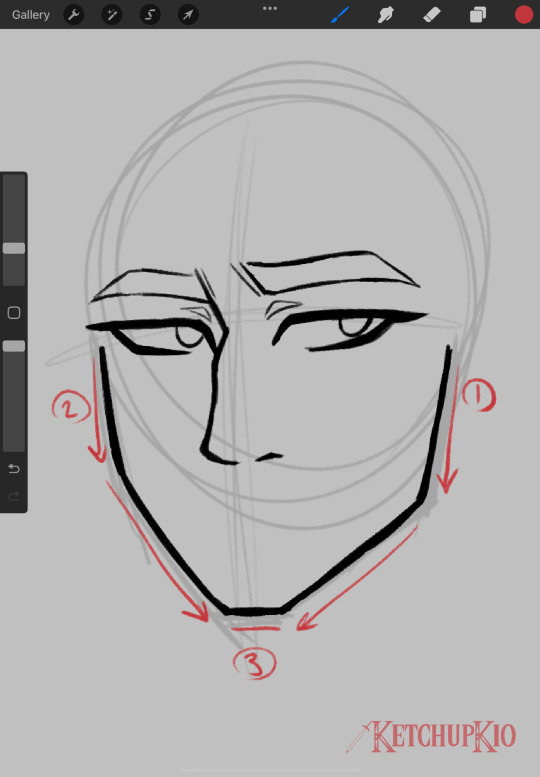Open the Gallery
The width and height of the screenshot is (540, 777).
click(31, 15)
